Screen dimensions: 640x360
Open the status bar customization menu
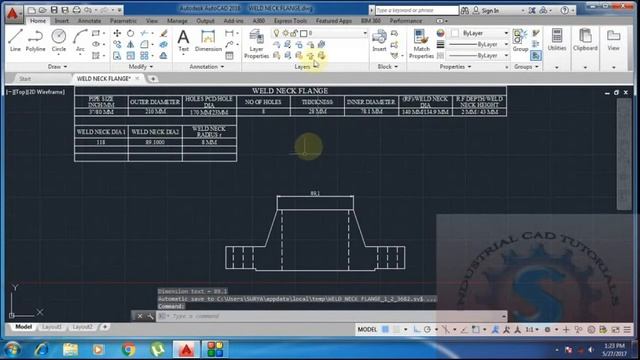point(627,329)
